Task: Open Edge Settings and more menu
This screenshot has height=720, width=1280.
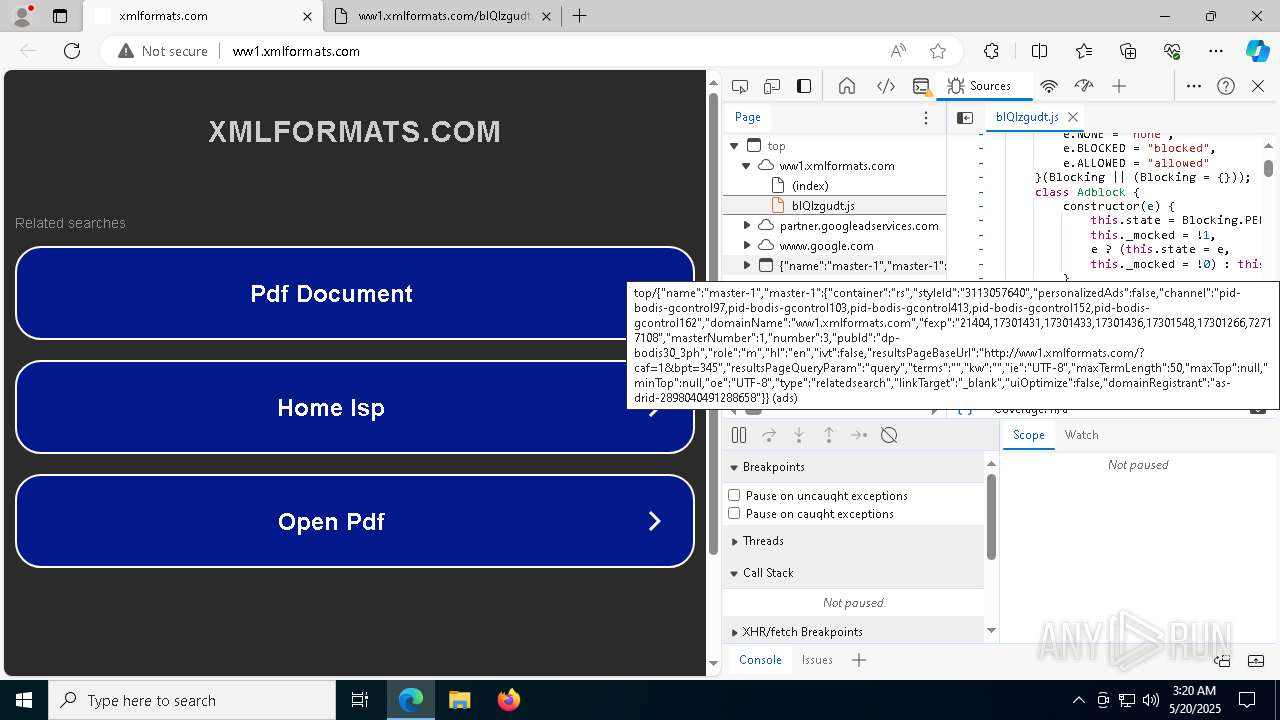Action: pos(1216,51)
